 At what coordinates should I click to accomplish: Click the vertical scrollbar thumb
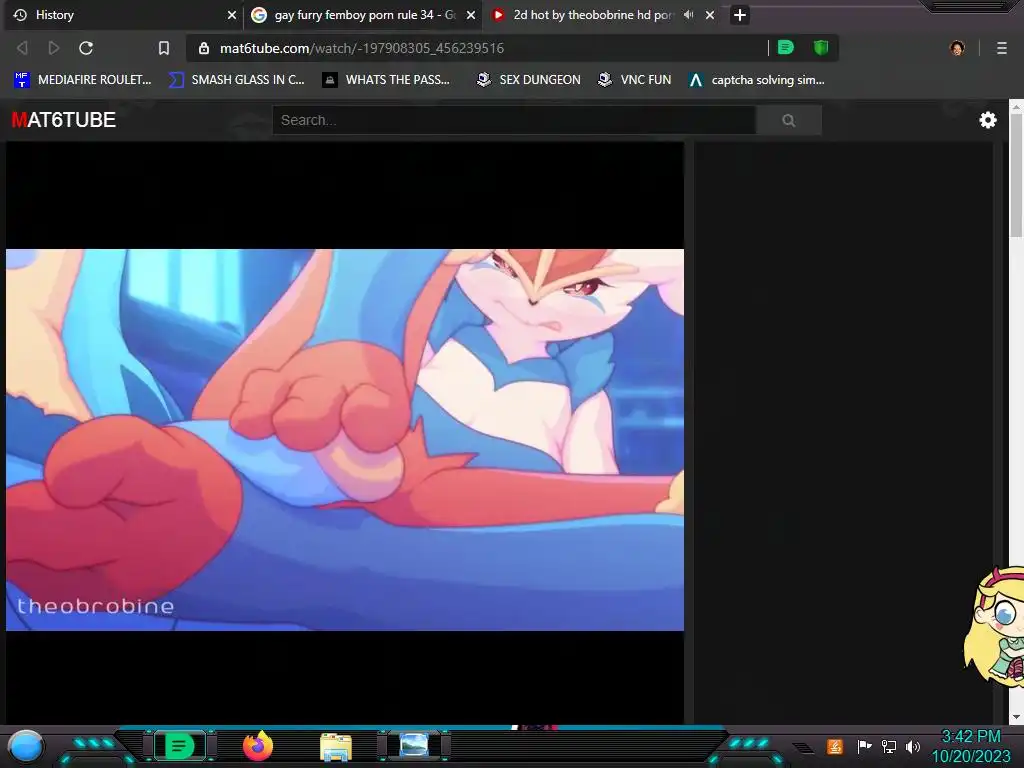click(x=1016, y=176)
